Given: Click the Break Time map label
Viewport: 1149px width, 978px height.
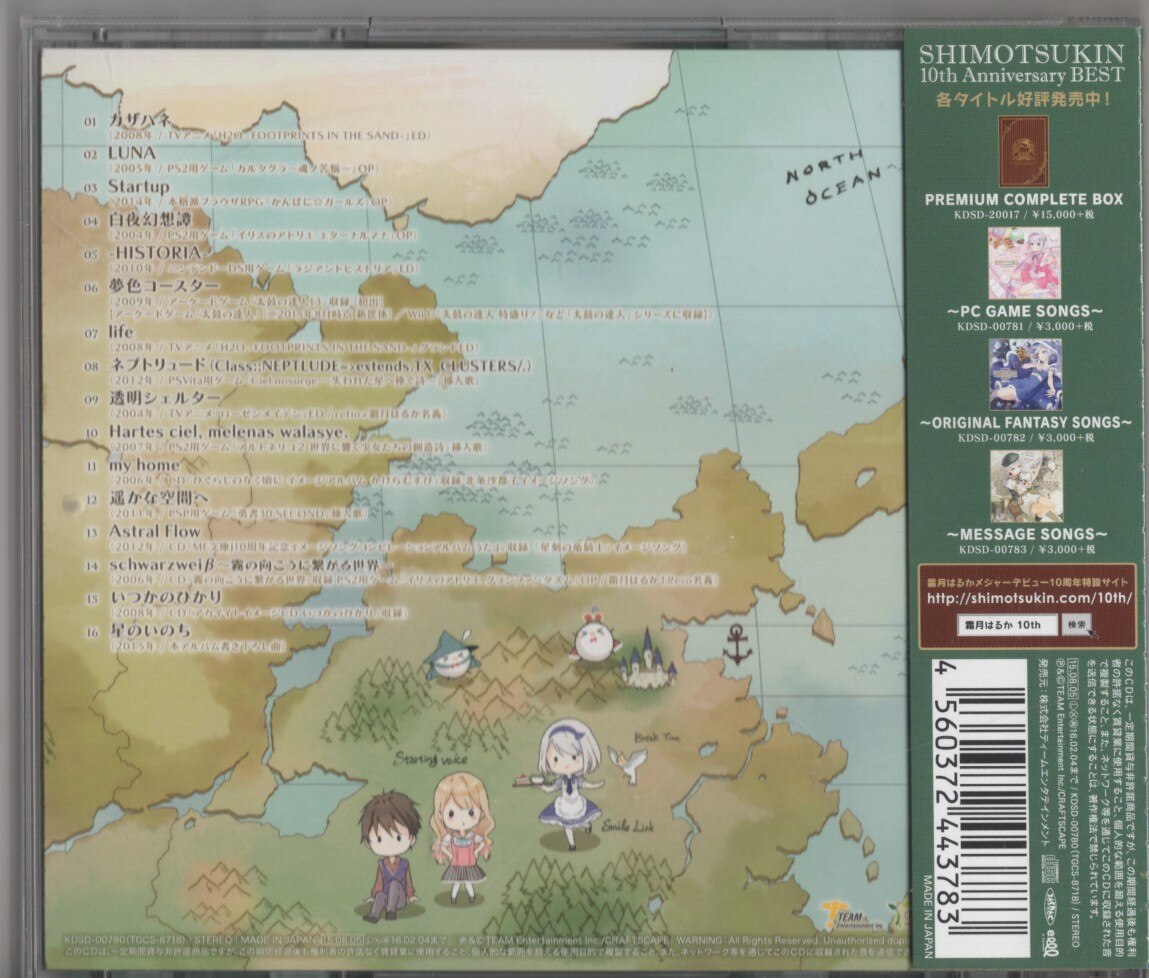Looking at the screenshot, I should tap(657, 737).
